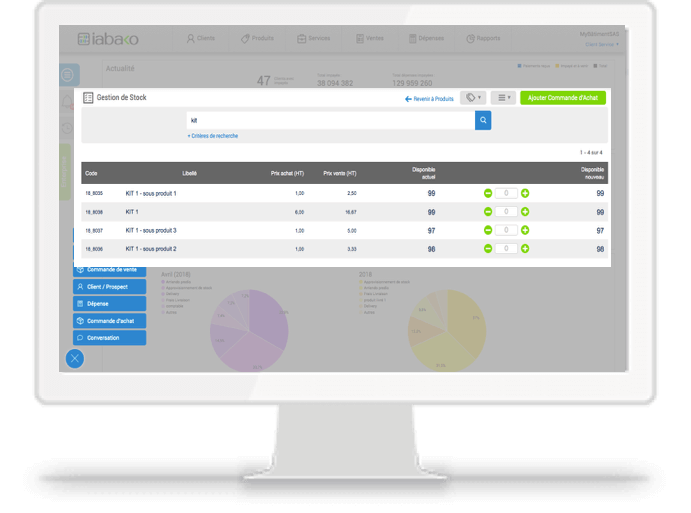Click the yellow 2018 pie chart
The height and width of the screenshot is (513, 691).
(447, 331)
